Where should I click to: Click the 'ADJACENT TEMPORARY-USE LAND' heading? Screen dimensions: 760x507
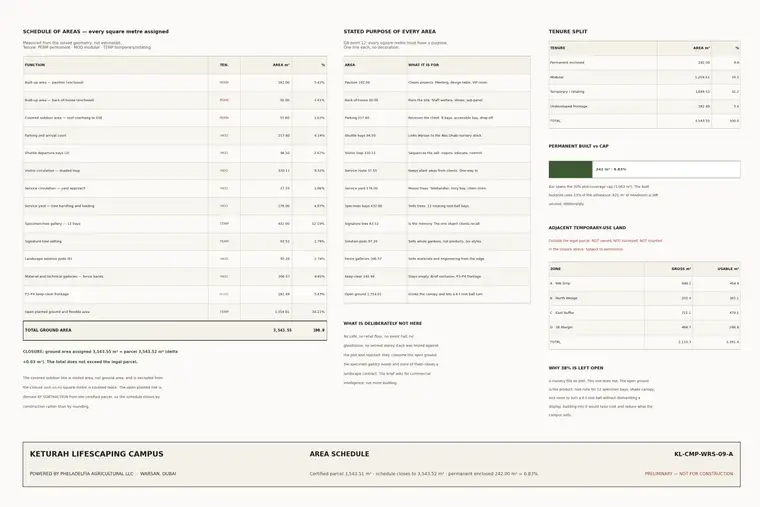[587, 228]
